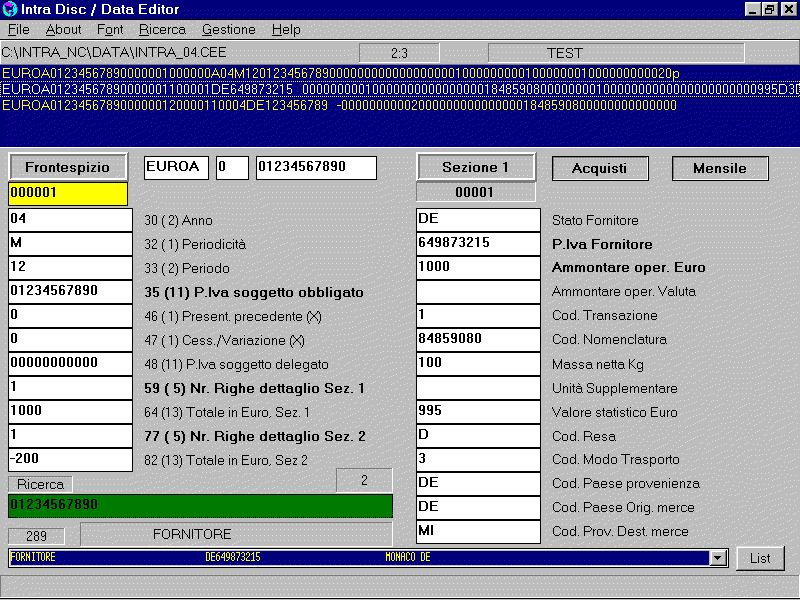Open the Help menu
Screen dimensions: 800x600
pos(286,30)
